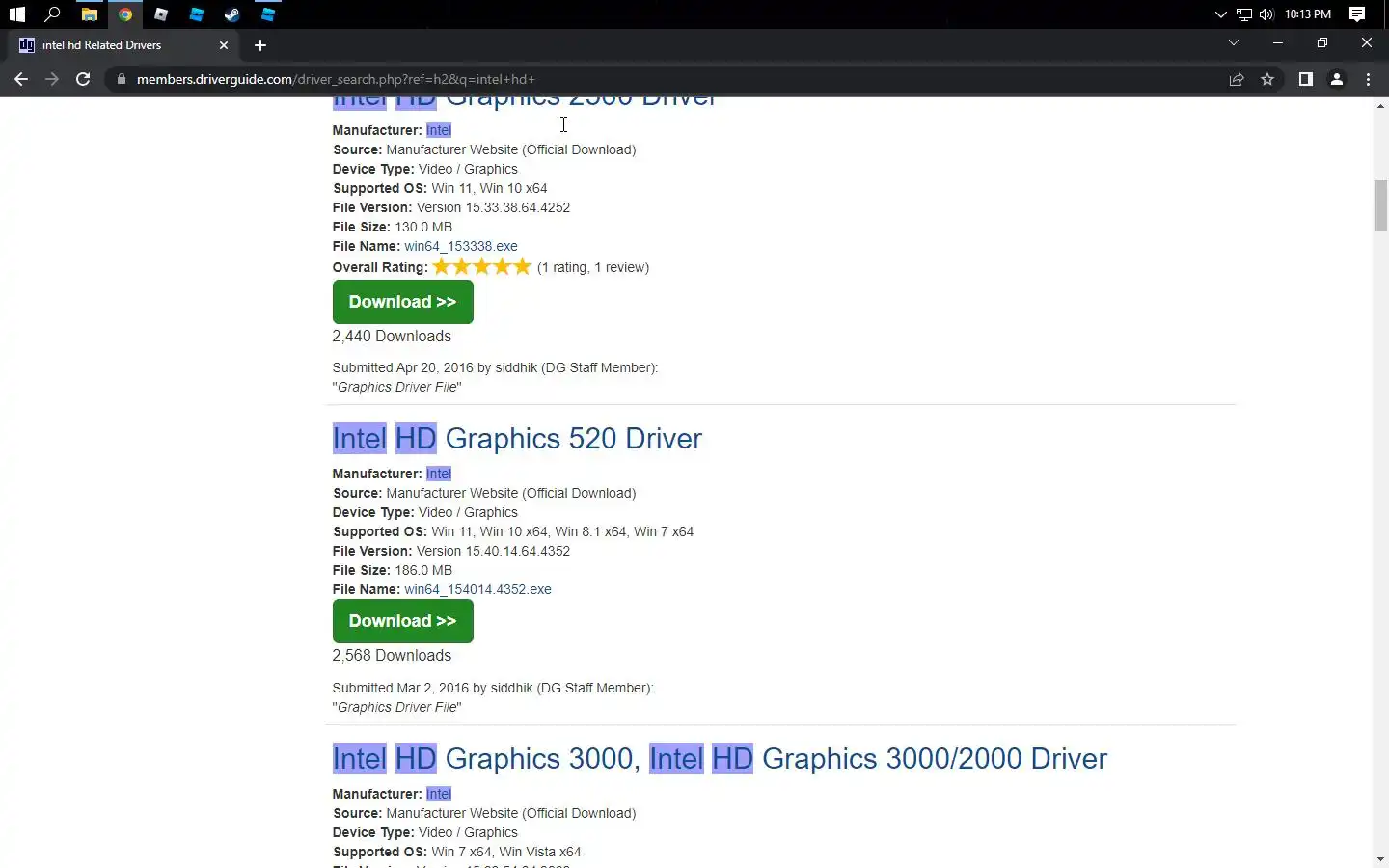The height and width of the screenshot is (868, 1389).
Task: Click the 'Version 15.40.14.64.4352' file version text
Action: point(493,551)
